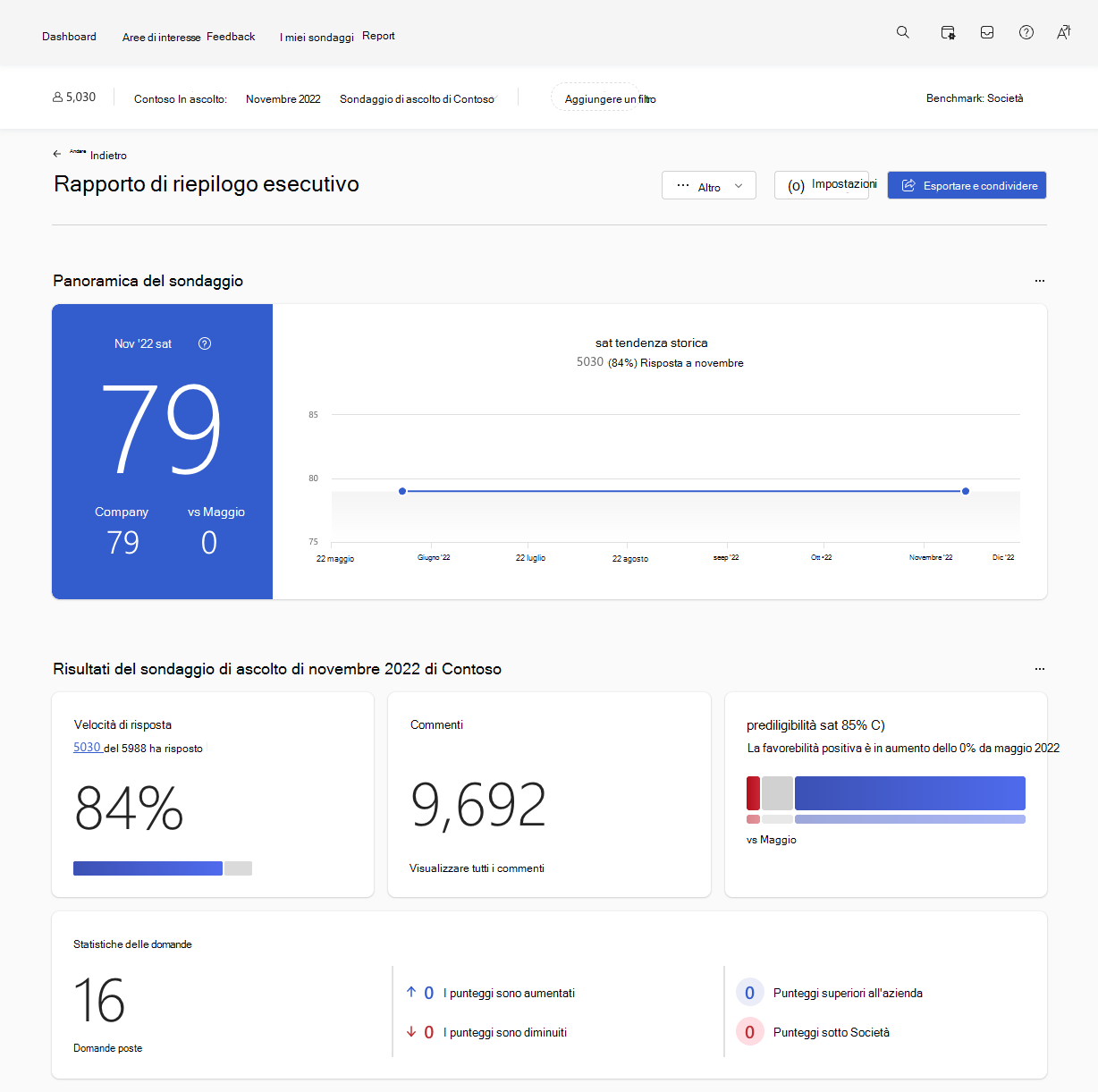The height and width of the screenshot is (1092, 1098).
Task: Open the Feedback tab
Action: point(231,37)
